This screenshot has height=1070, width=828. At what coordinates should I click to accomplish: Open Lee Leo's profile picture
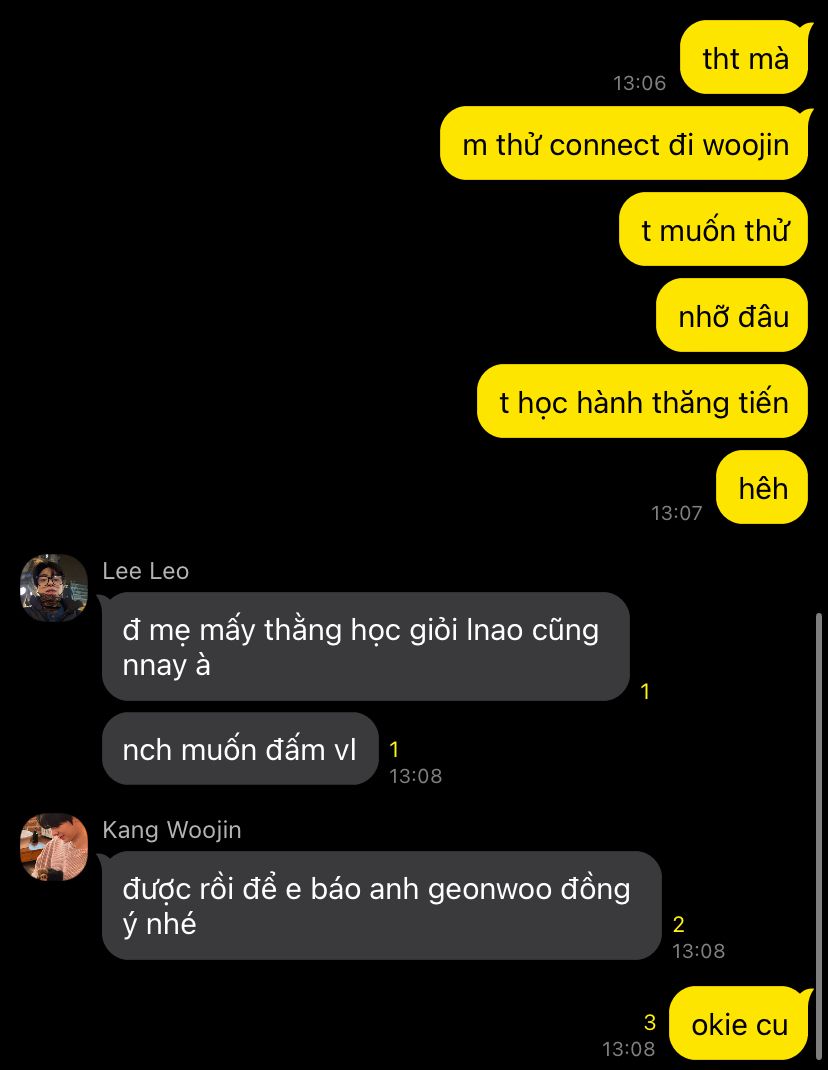(54, 588)
